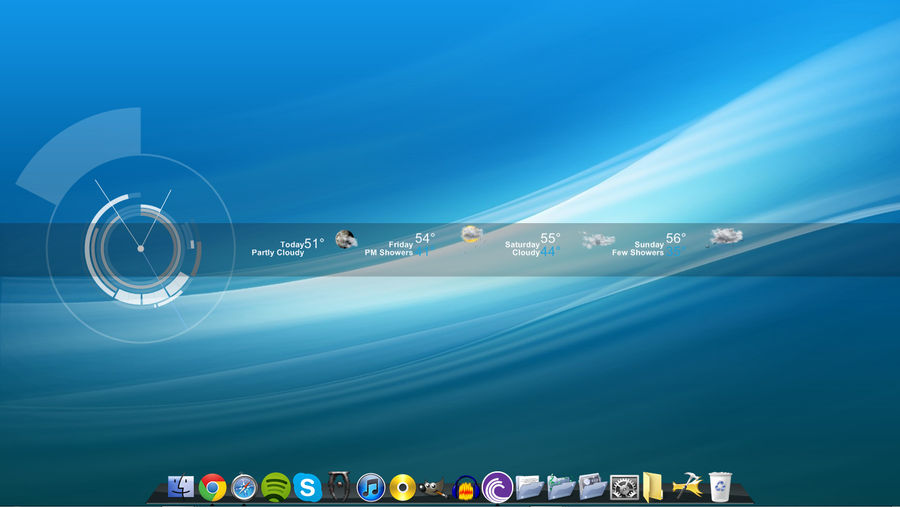Click the 51° temperature reading
This screenshot has width=900, height=507.
coord(314,243)
